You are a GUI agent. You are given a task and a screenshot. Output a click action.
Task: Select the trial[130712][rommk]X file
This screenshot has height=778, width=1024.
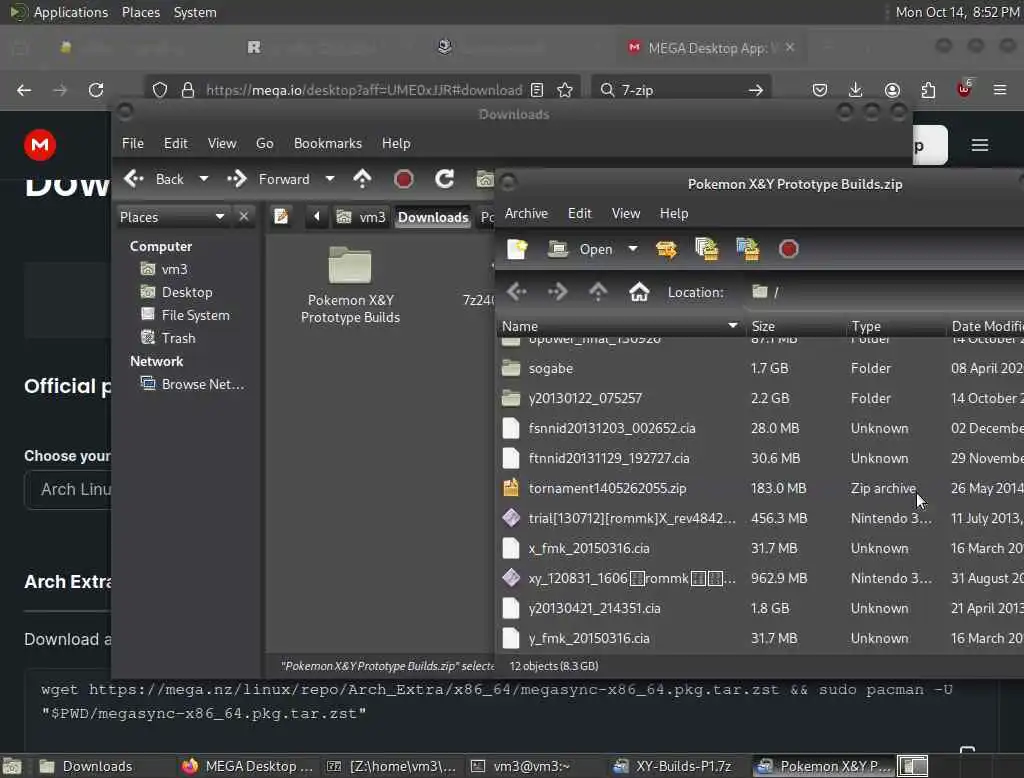pos(760,519)
